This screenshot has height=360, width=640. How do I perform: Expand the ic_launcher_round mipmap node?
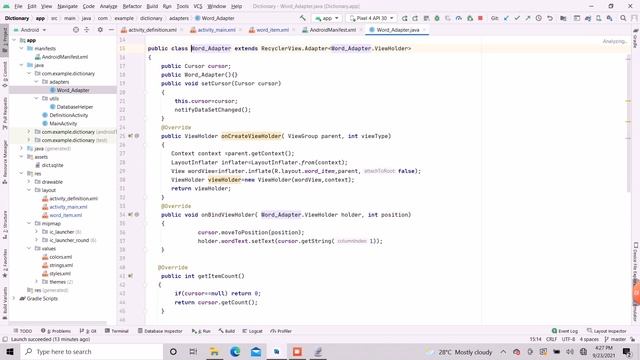tap(36, 240)
